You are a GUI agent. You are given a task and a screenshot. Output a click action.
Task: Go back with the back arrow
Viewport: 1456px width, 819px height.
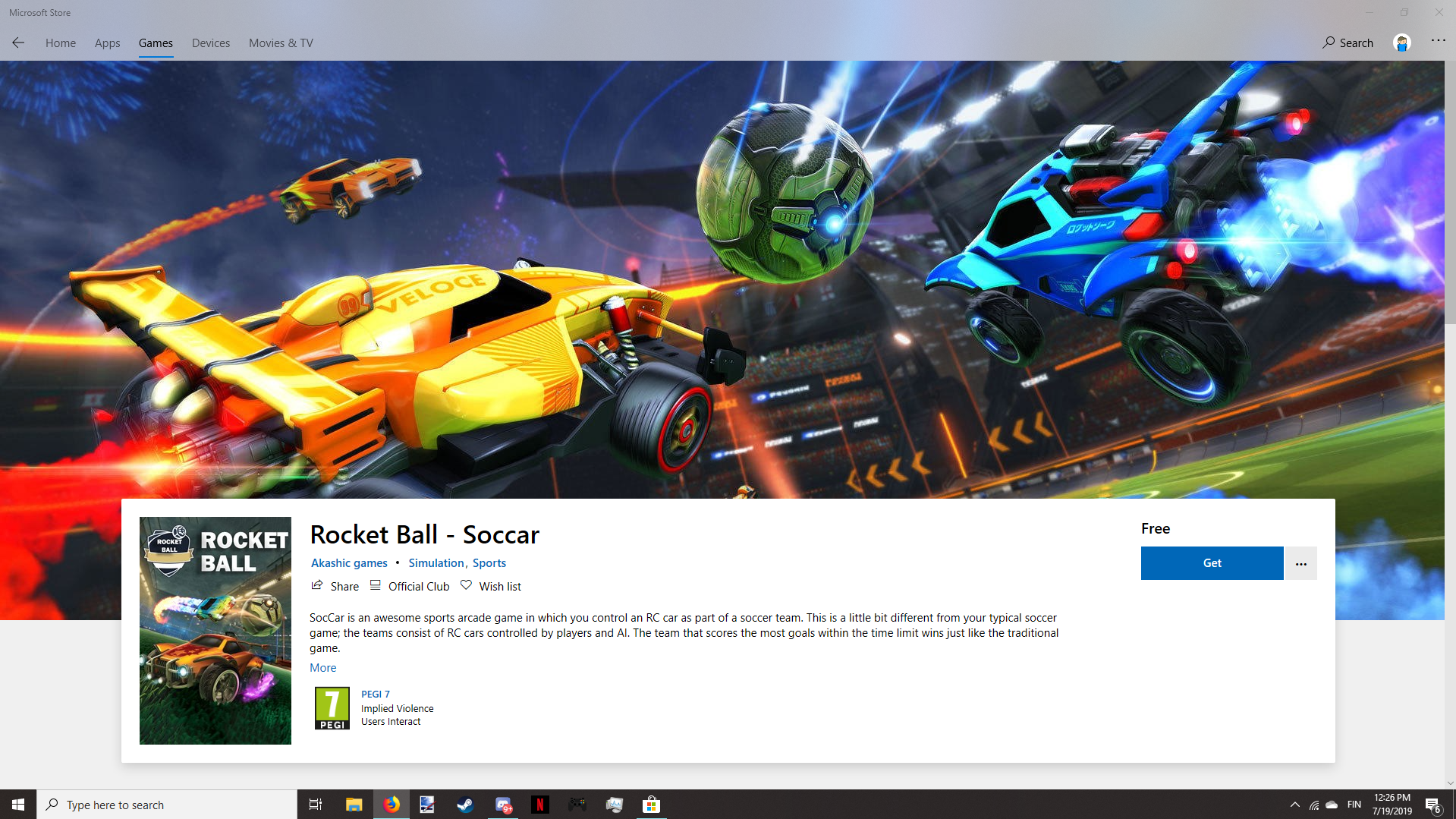(x=18, y=43)
